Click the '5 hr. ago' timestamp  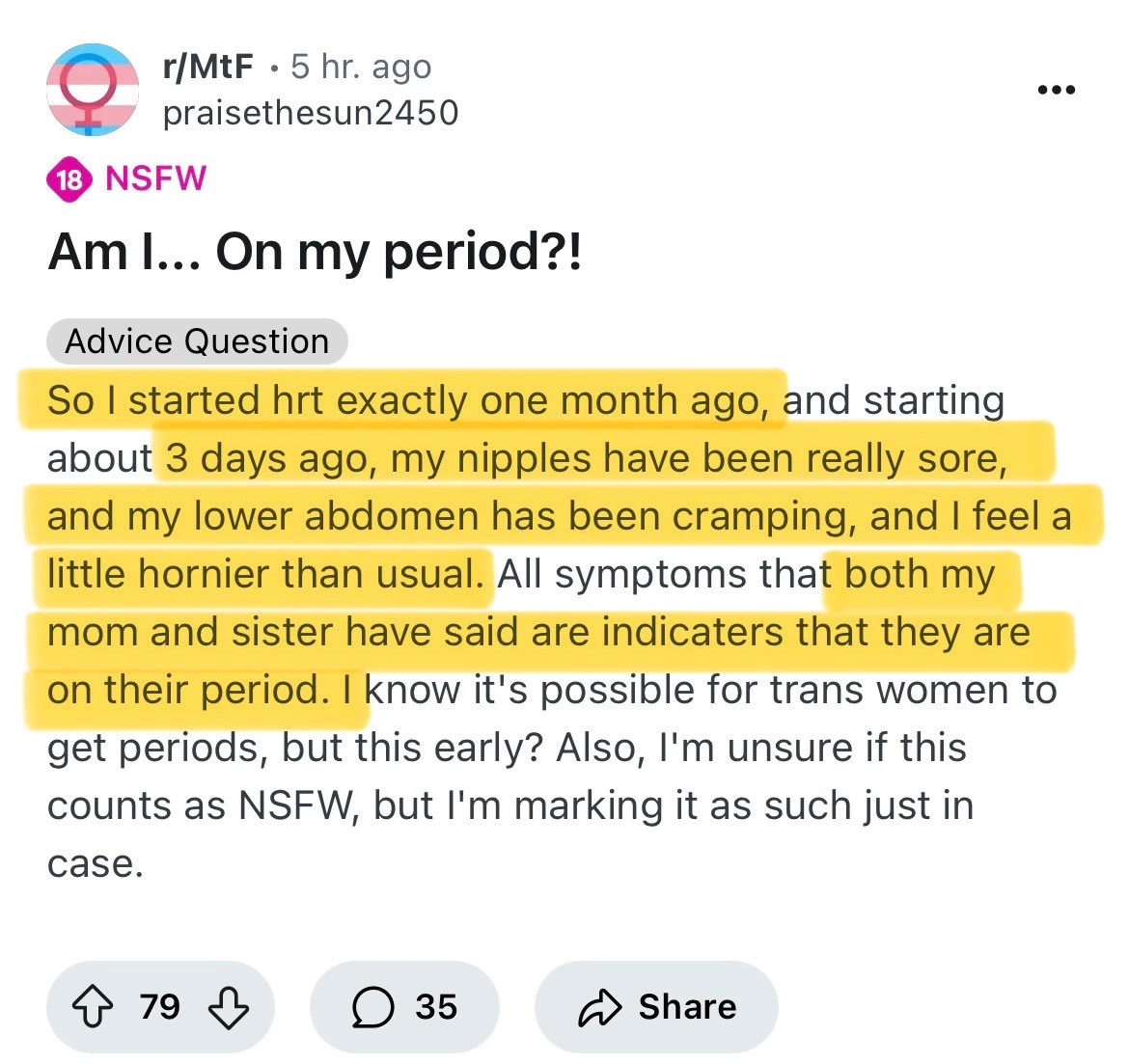point(361,67)
